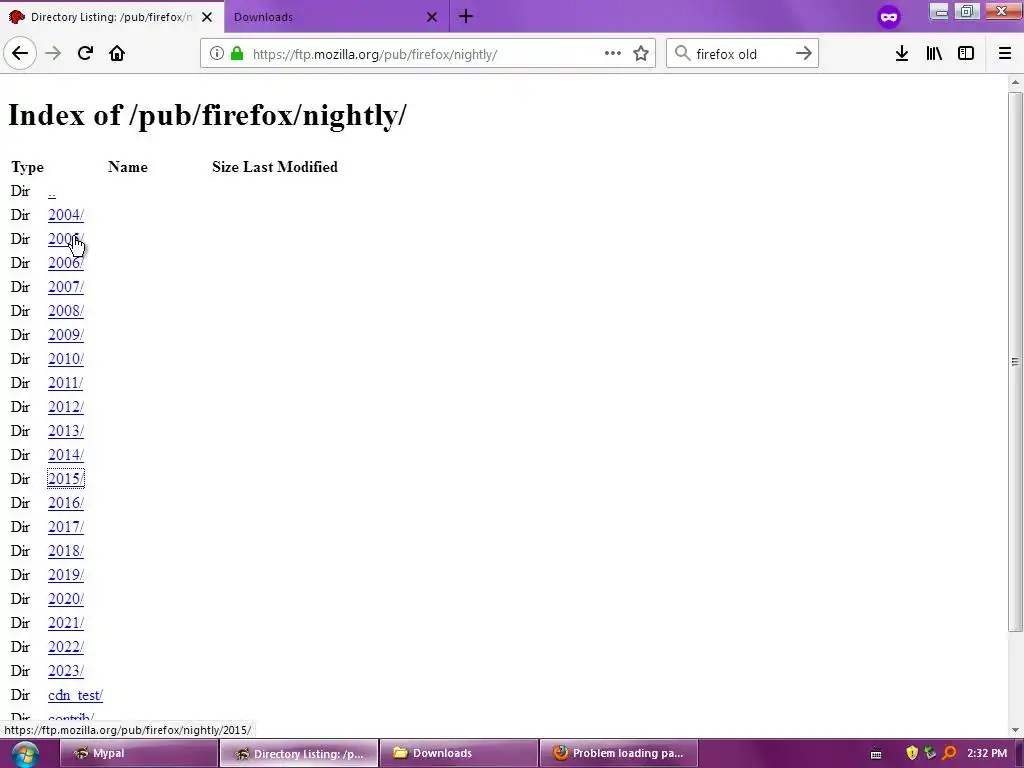The height and width of the screenshot is (768, 1024).
Task: Click the scrollbar down arrow
Action: (x=1015, y=730)
